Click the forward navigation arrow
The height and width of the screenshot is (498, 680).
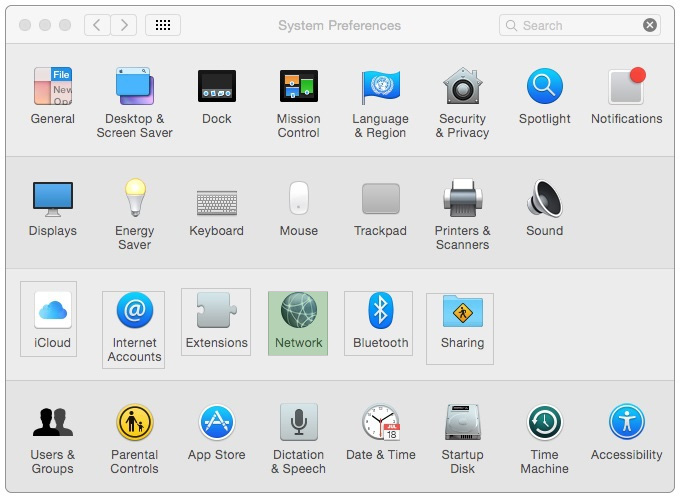[124, 25]
